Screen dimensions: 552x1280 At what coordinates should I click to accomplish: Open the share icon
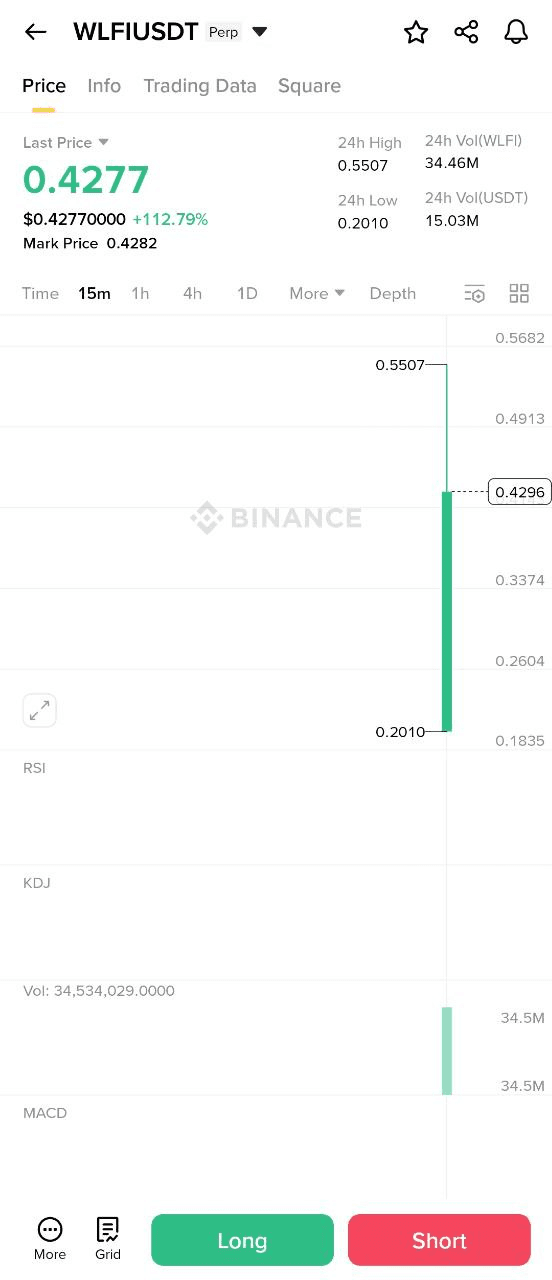[x=466, y=32]
